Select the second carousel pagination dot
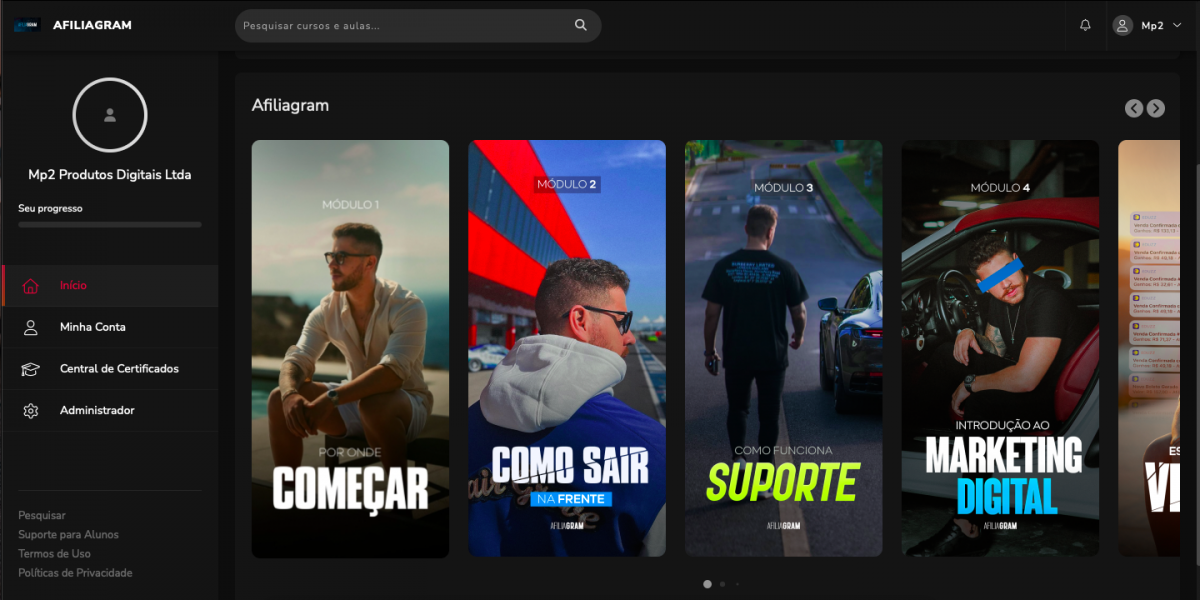Viewport: 1200px width, 600px height. point(722,583)
